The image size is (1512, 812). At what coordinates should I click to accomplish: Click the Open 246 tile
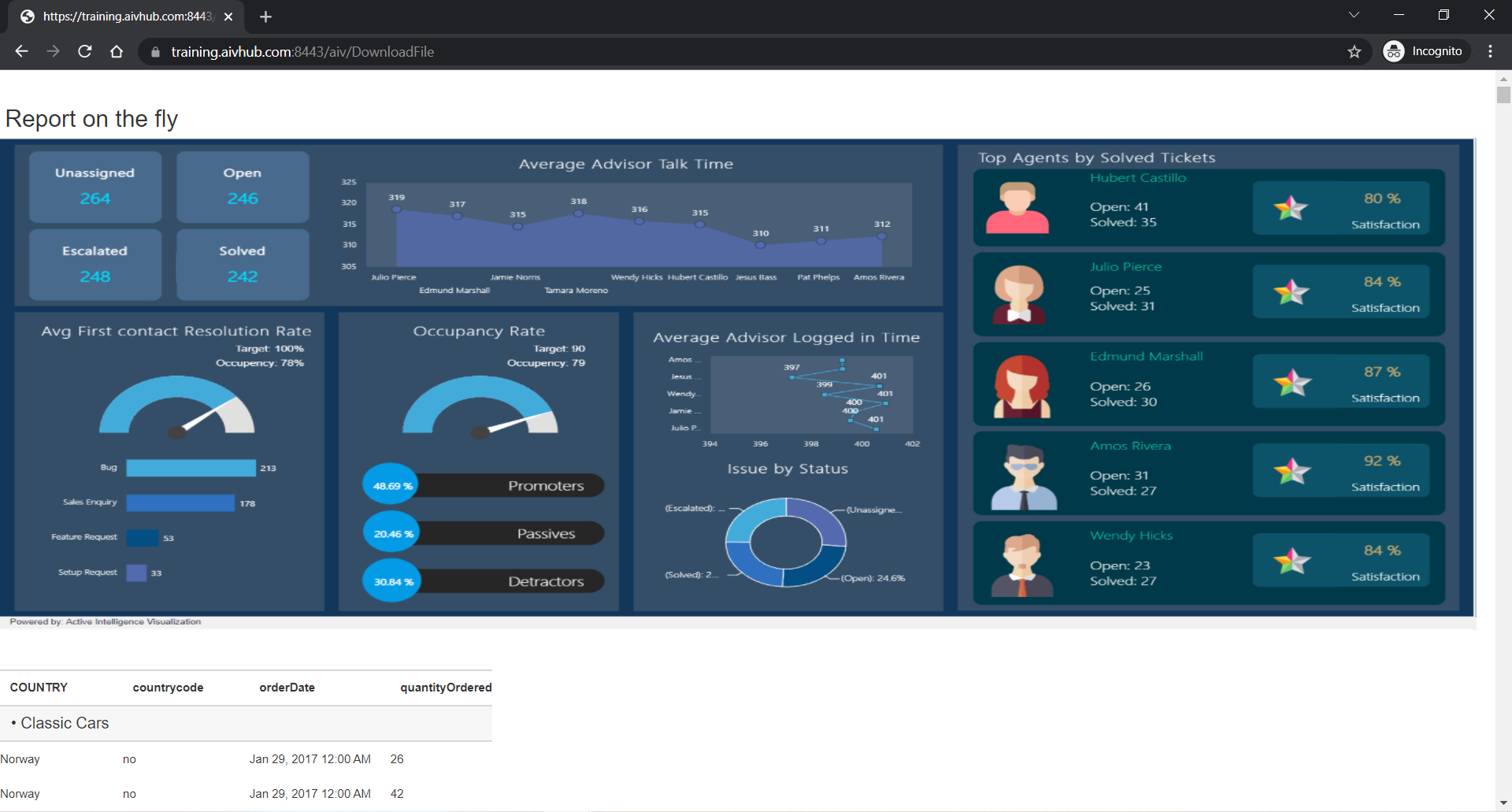(243, 187)
